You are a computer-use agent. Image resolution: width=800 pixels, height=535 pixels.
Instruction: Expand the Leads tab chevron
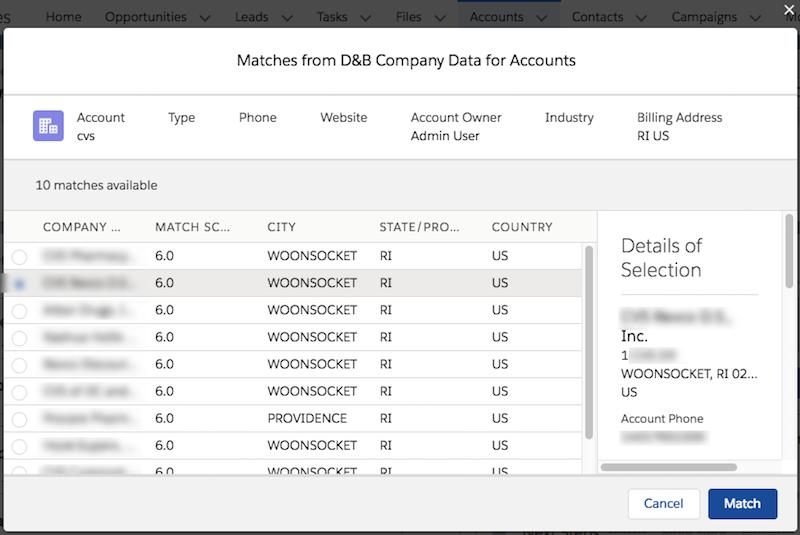pos(287,18)
